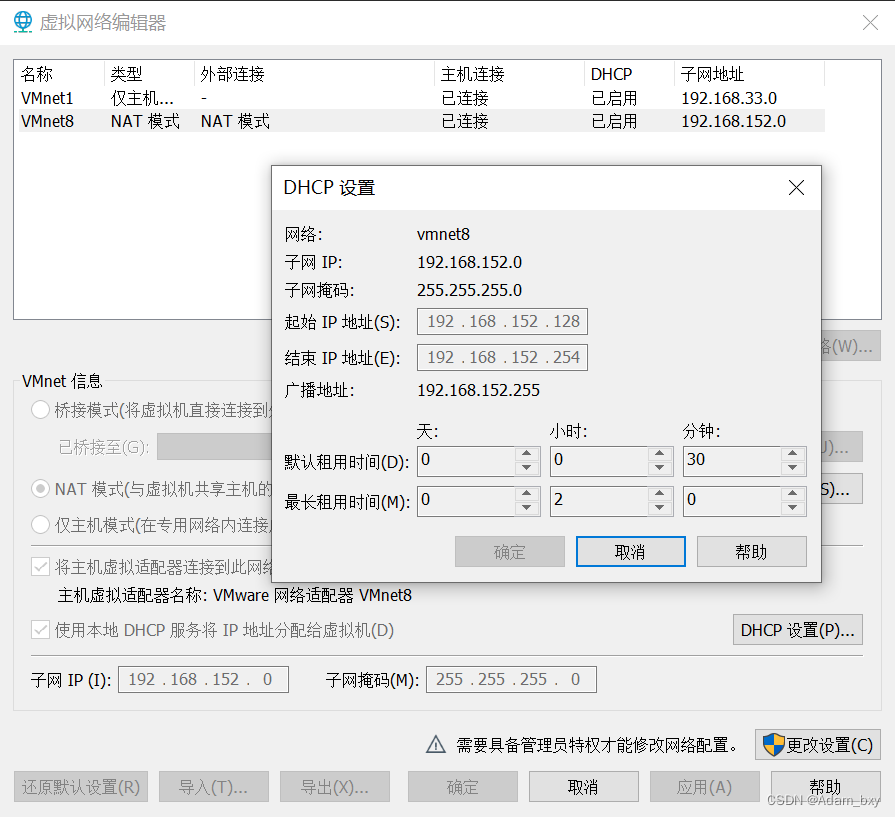Select the NAT 模式 radio button
This screenshot has height=817, width=895.
click(41, 489)
